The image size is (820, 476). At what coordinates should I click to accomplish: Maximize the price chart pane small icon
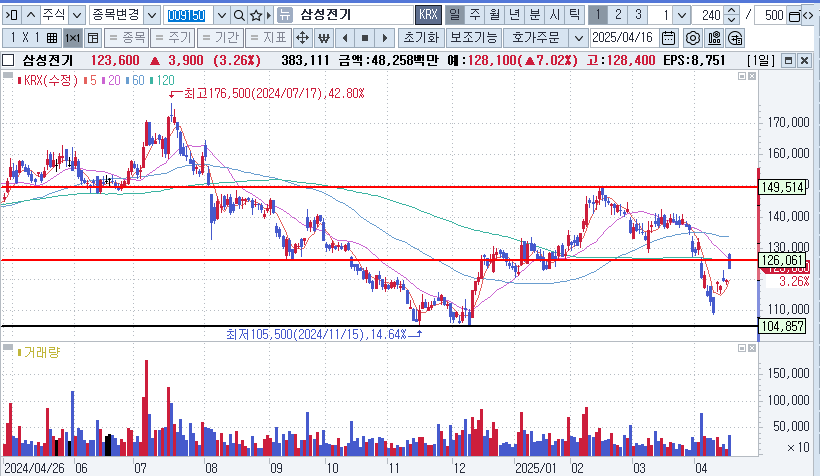[742, 76]
